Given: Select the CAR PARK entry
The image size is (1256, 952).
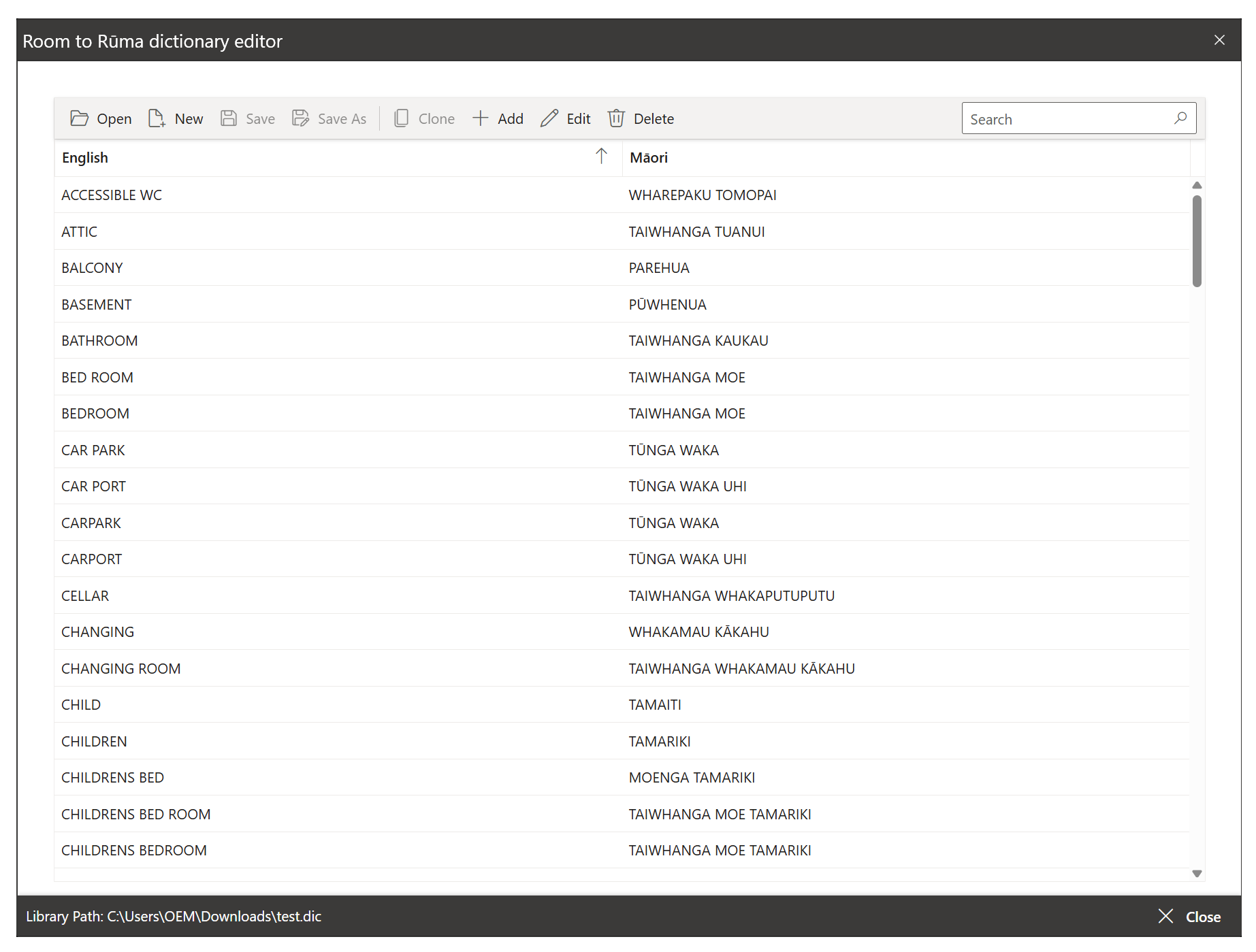Looking at the screenshot, I should pyautogui.click(x=272, y=450).
